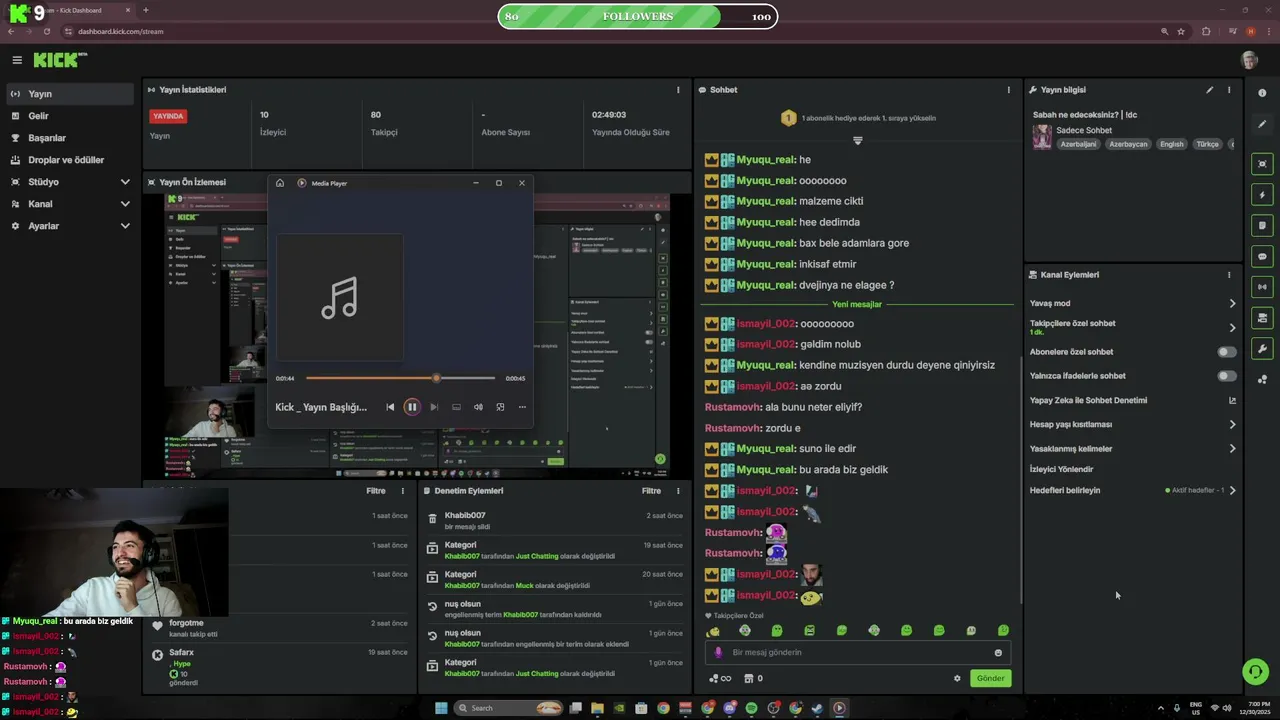The image size is (1280, 720).
Task: Click the purple microphone icon in chat input
Action: 718,653
